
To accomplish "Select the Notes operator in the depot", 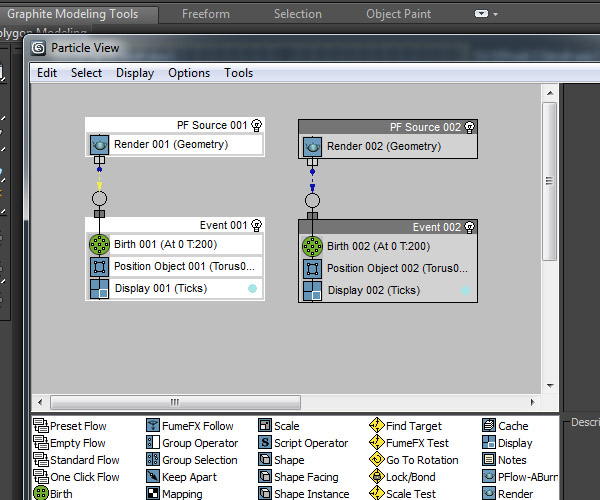I will click(x=505, y=460).
